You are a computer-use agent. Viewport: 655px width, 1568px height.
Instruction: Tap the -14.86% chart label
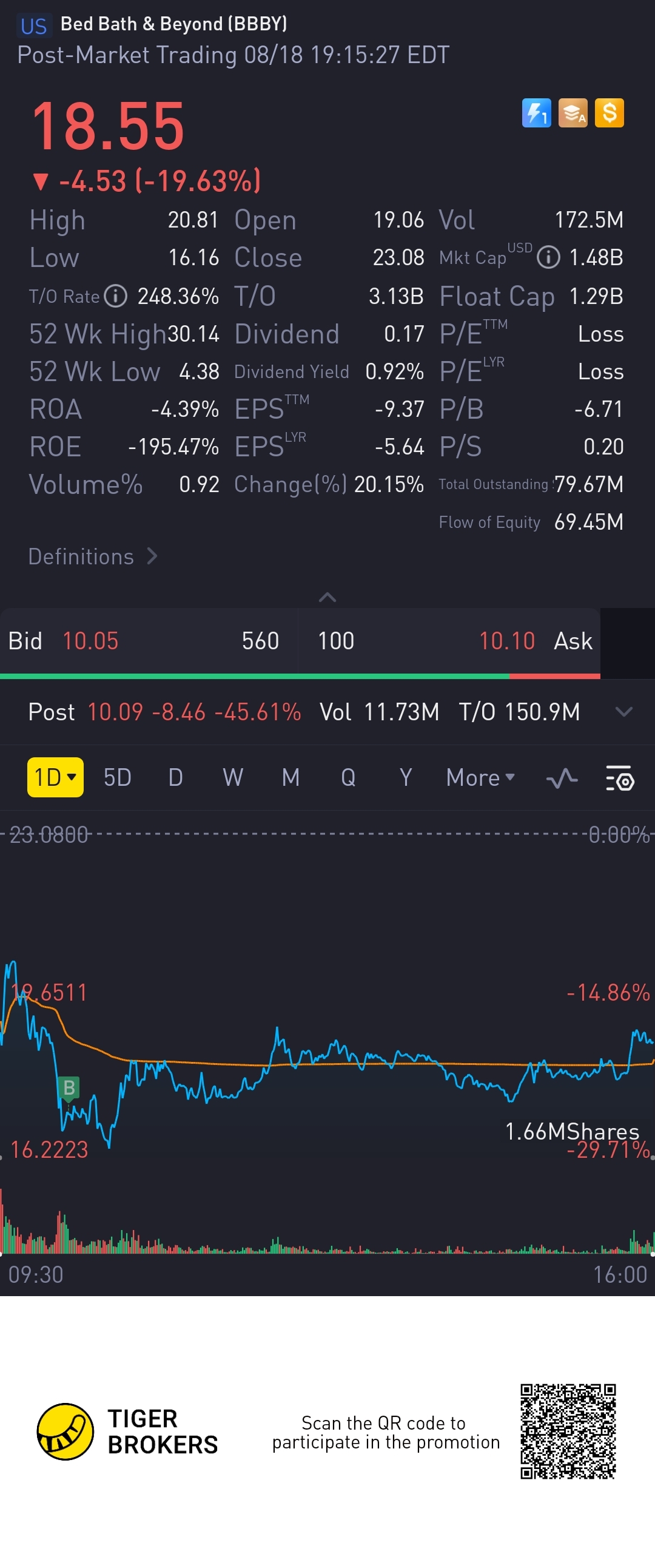coord(608,993)
